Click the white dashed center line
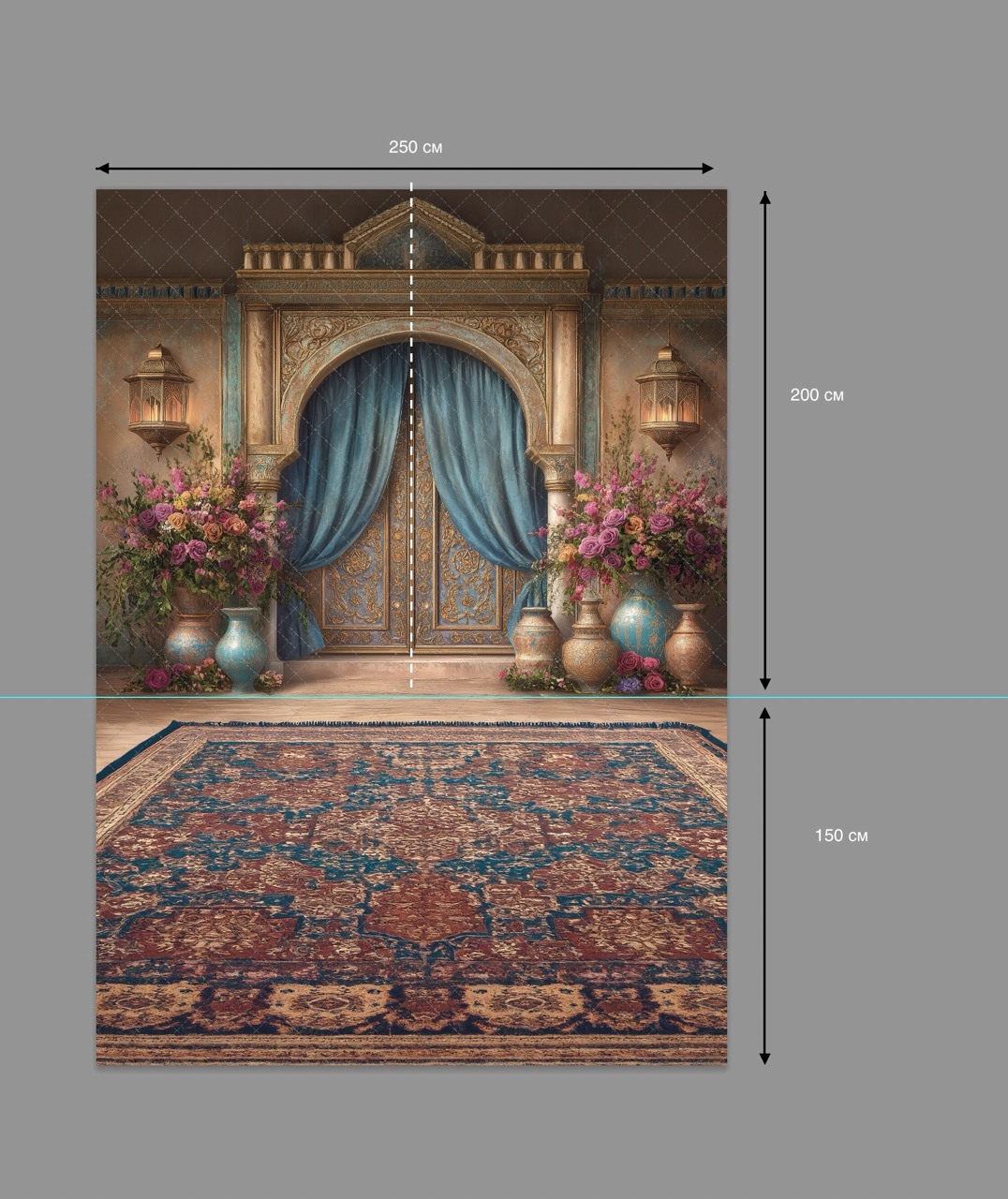This screenshot has width=1008, height=1199. 411,436
